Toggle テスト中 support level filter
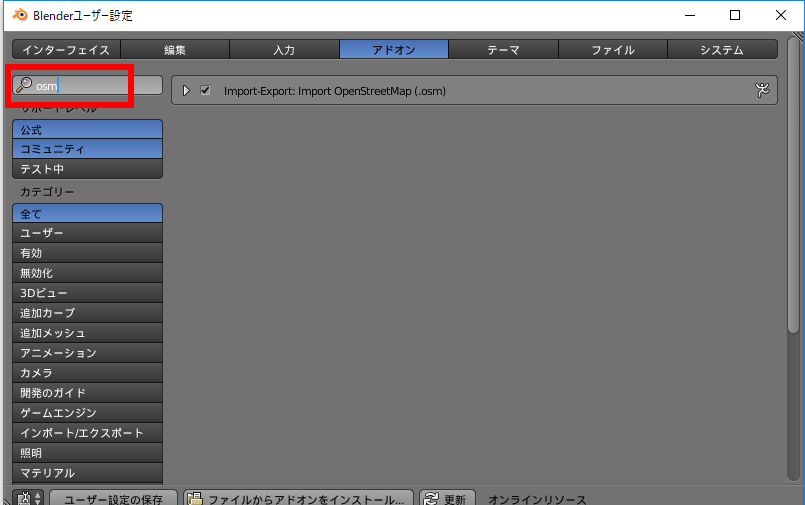This screenshot has height=505, width=805. click(87, 169)
